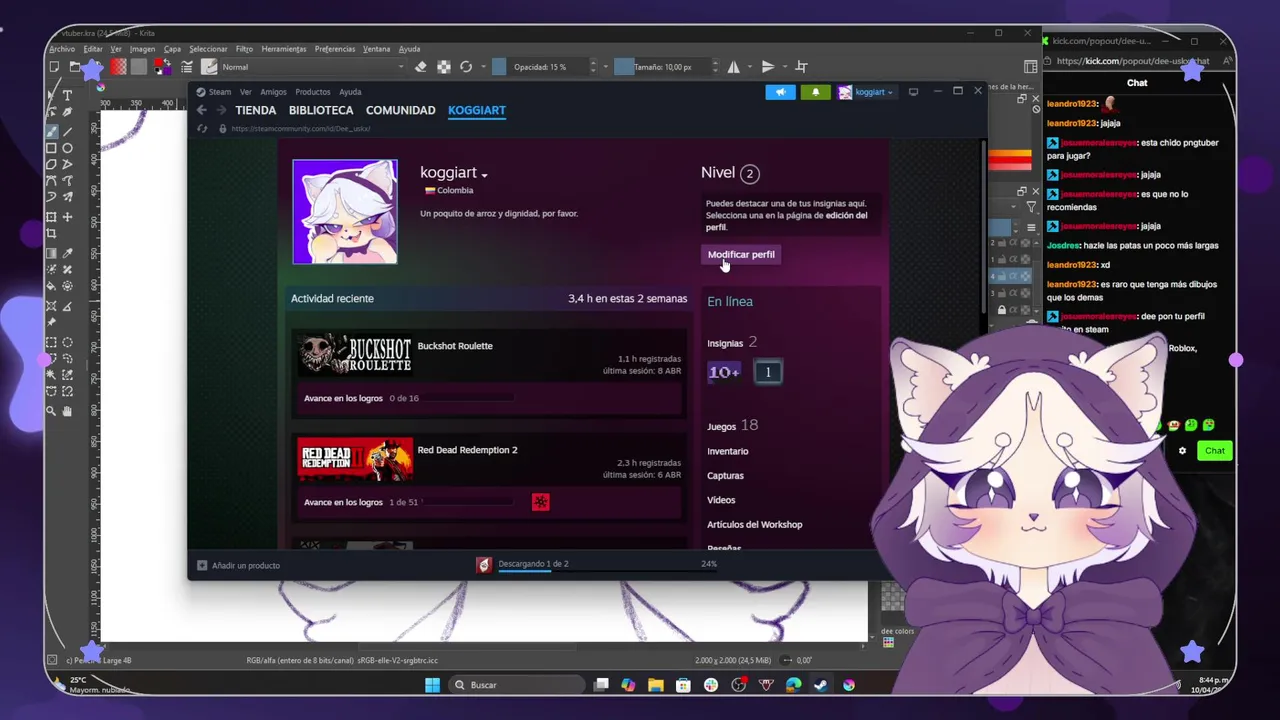Click the green Chat button in Kick
Image resolution: width=1280 pixels, height=720 pixels.
coord(1214,451)
